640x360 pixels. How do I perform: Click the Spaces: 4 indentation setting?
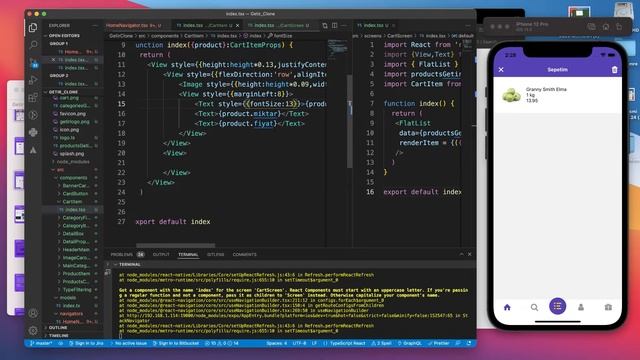pyautogui.click(x=277, y=343)
